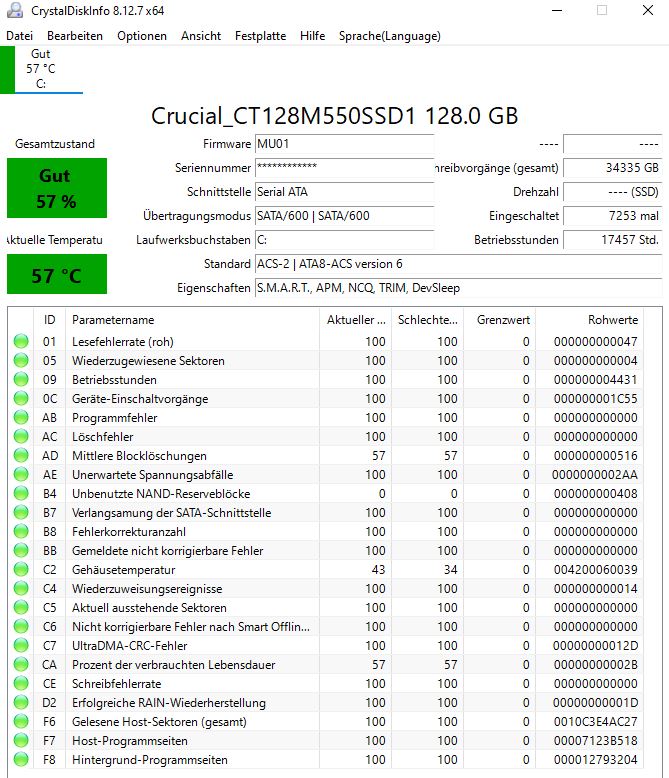Click the status icon for UltraDMA-CRC-Fehler
The image size is (669, 778).
coord(21,646)
